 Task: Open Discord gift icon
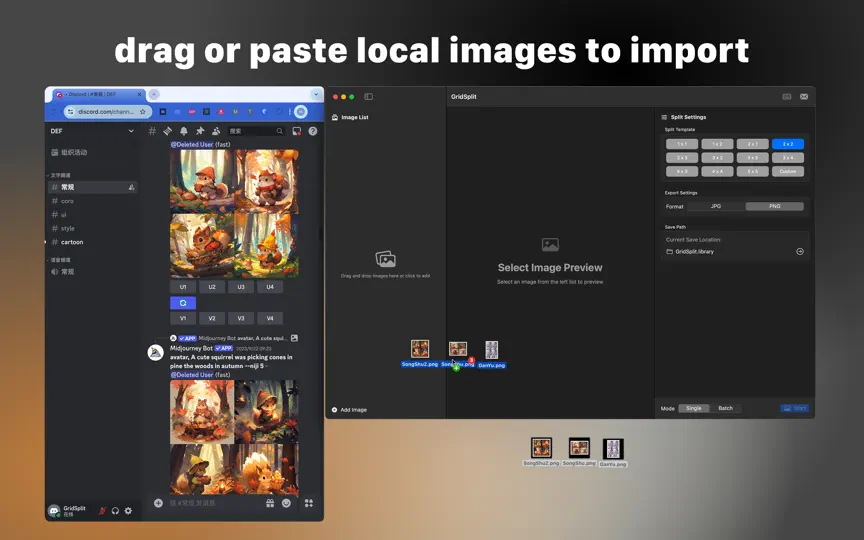click(x=270, y=503)
